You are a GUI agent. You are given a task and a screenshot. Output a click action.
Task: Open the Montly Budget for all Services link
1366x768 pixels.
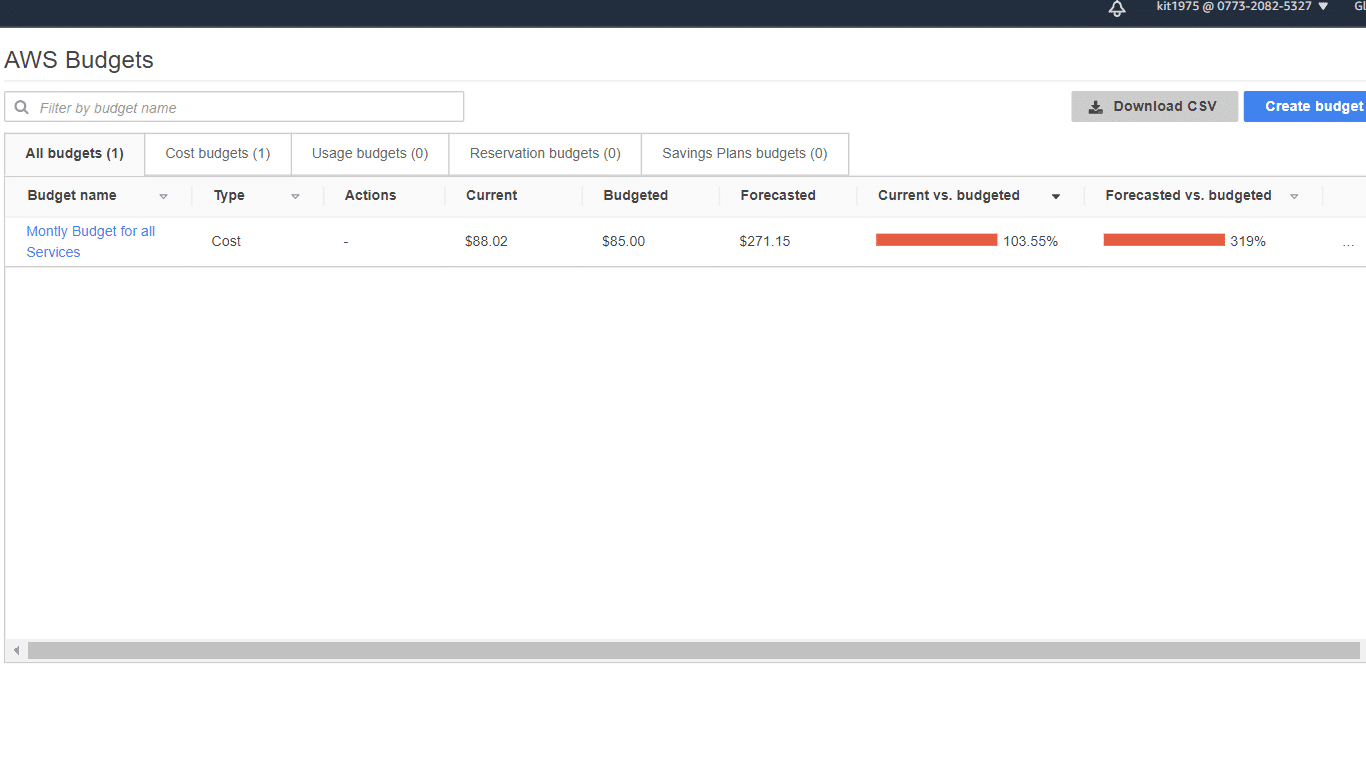click(x=90, y=241)
